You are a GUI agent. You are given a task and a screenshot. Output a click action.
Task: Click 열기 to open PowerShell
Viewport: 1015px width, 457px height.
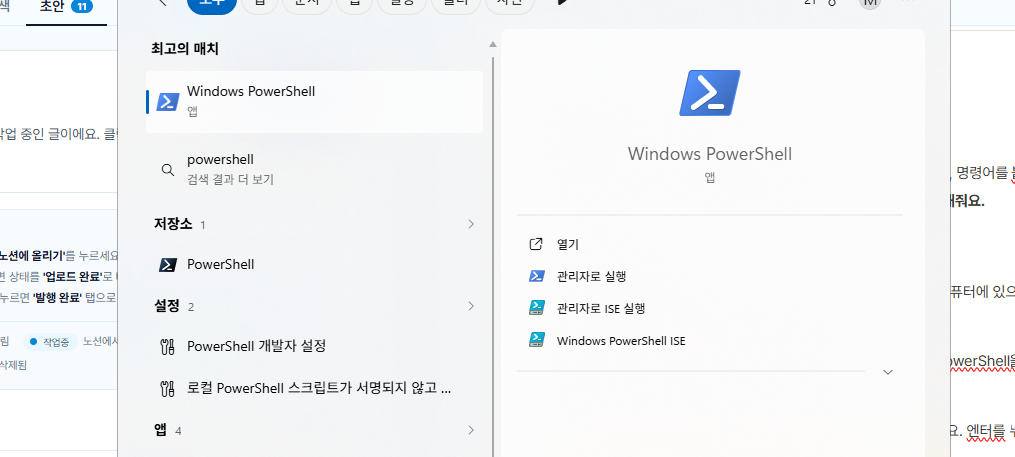point(567,244)
